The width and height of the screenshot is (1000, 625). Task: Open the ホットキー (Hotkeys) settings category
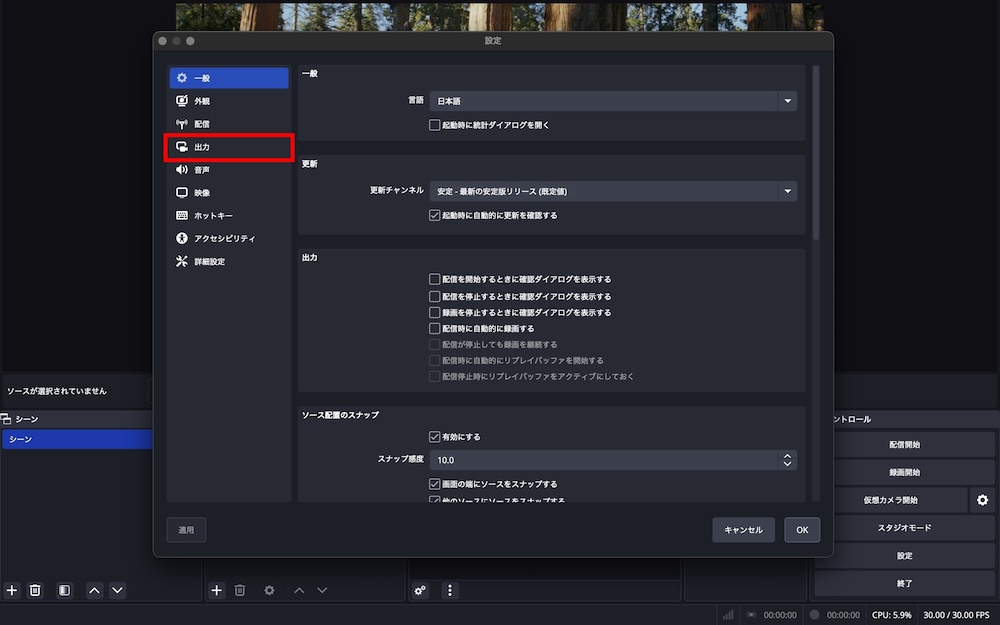coord(229,216)
